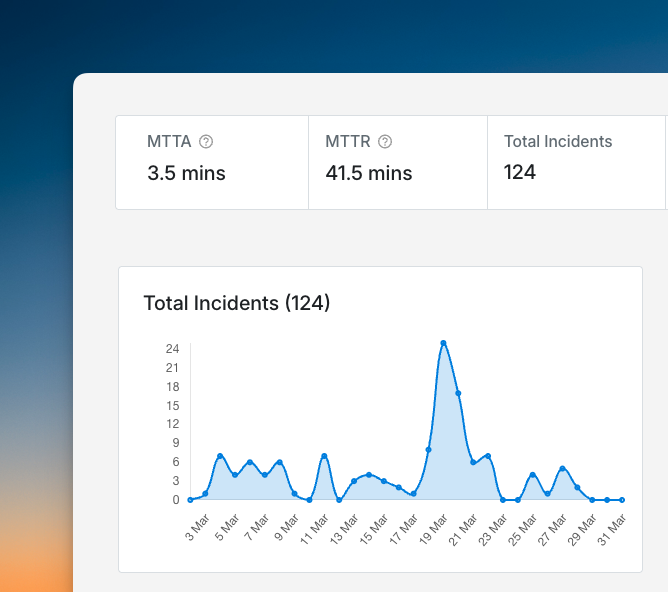The height and width of the screenshot is (592, 668).
Task: Click the '11 Mar' x-axis label
Action: [x=314, y=529]
